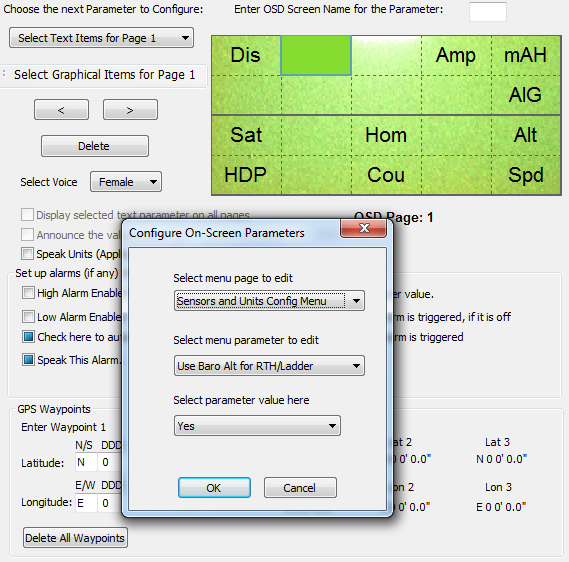This screenshot has width=569, height=562.
Task: Click the Delete All Waypoints button
Action: click(75, 538)
